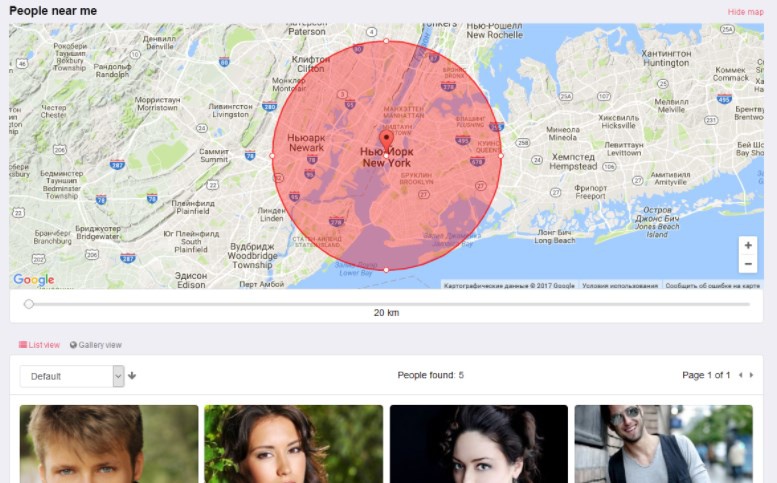Go to next page arrow
Image resolution: width=777 pixels, height=483 pixels.
coord(752,375)
